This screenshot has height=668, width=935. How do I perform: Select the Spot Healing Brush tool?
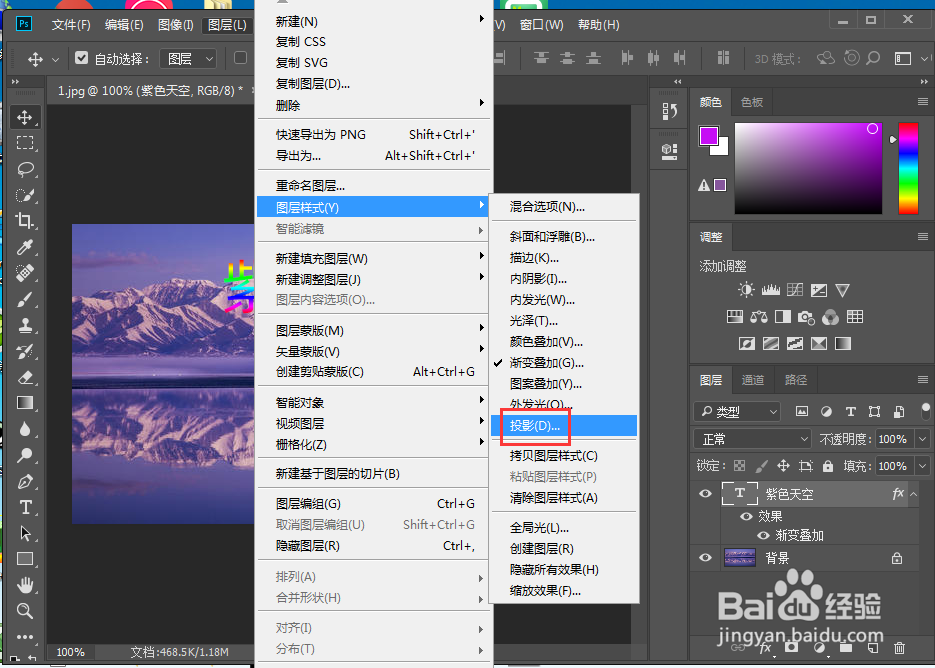tap(24, 273)
